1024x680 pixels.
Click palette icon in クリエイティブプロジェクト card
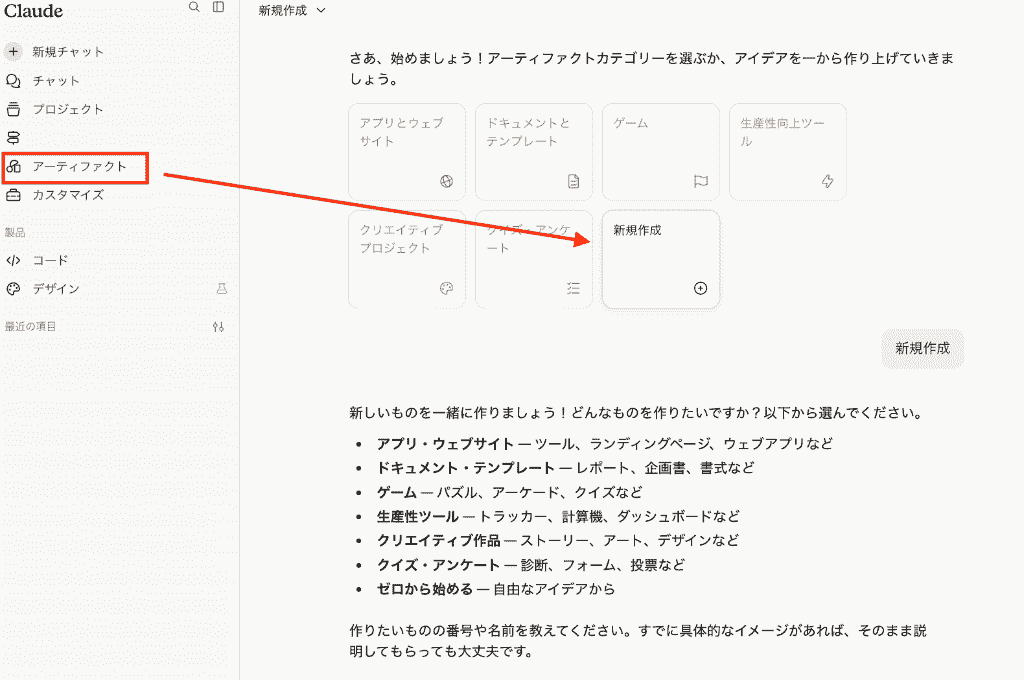point(447,289)
